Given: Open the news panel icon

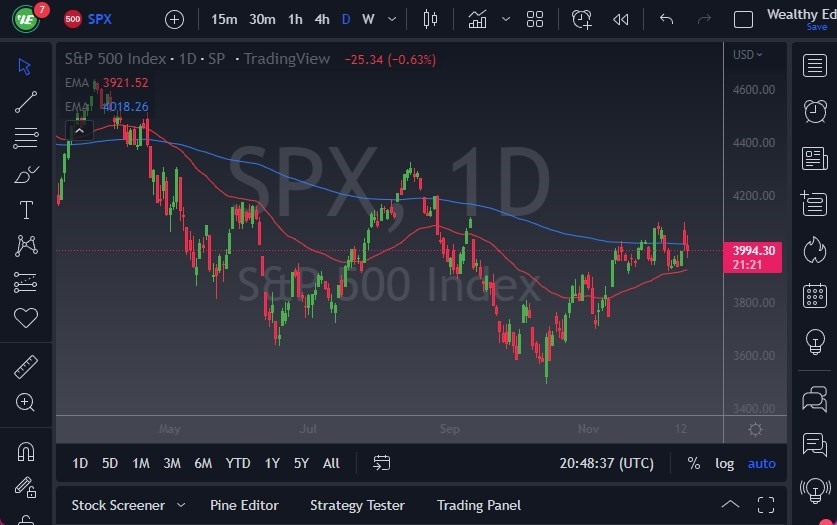Looking at the screenshot, I should 815,158.
